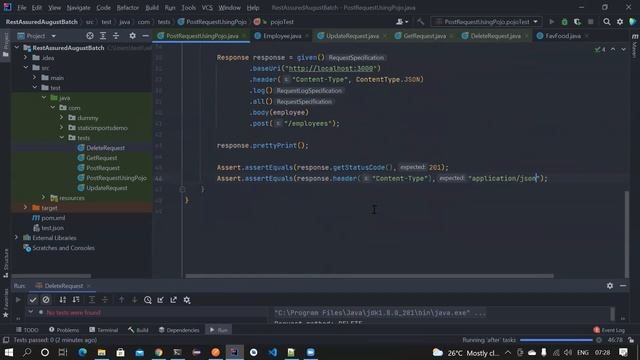Click the editor vertical scrollbar thumb

click(627, 234)
